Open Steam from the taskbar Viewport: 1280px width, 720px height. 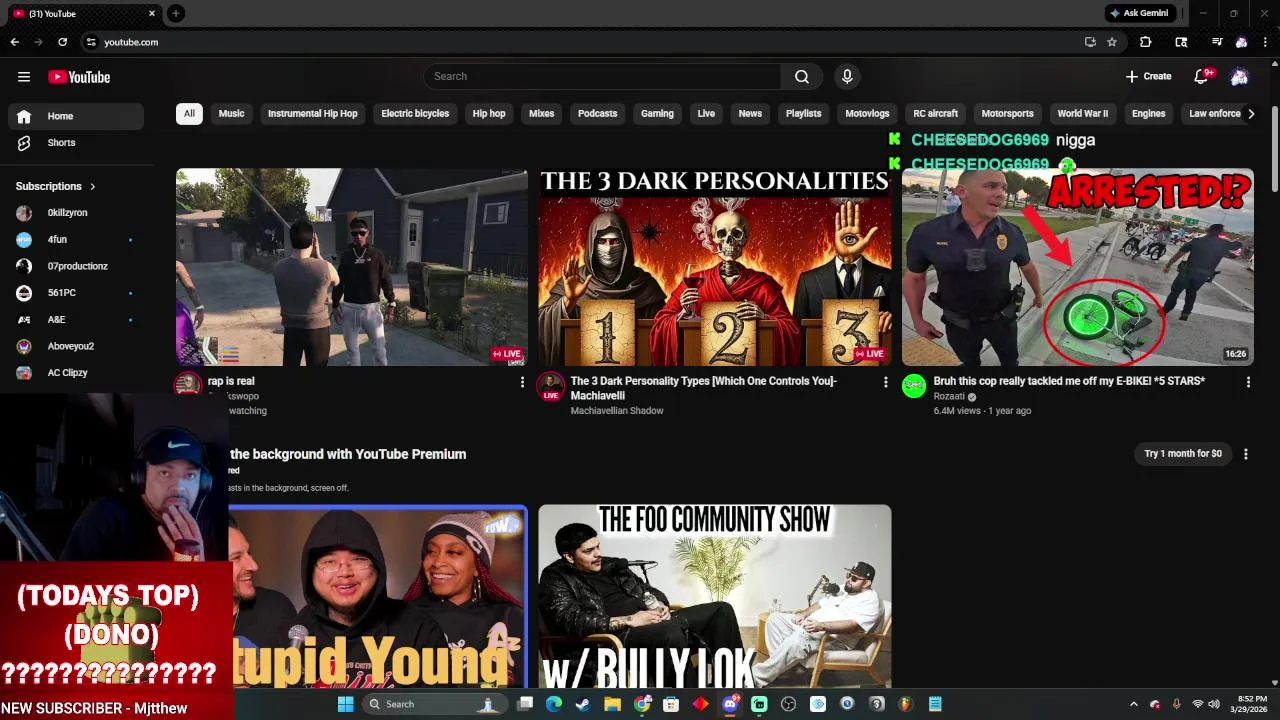pyautogui.click(x=582, y=704)
